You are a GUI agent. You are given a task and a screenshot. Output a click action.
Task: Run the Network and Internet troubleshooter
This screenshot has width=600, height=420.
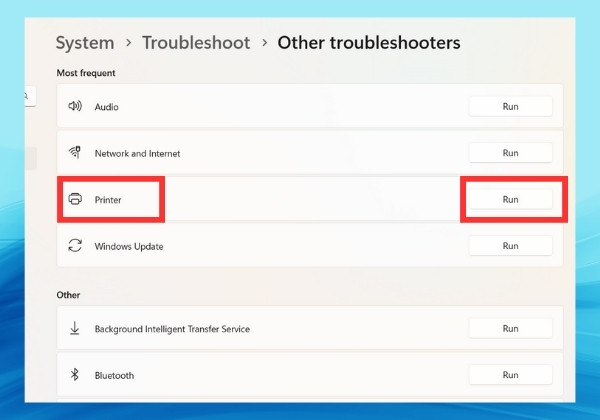[510, 153]
